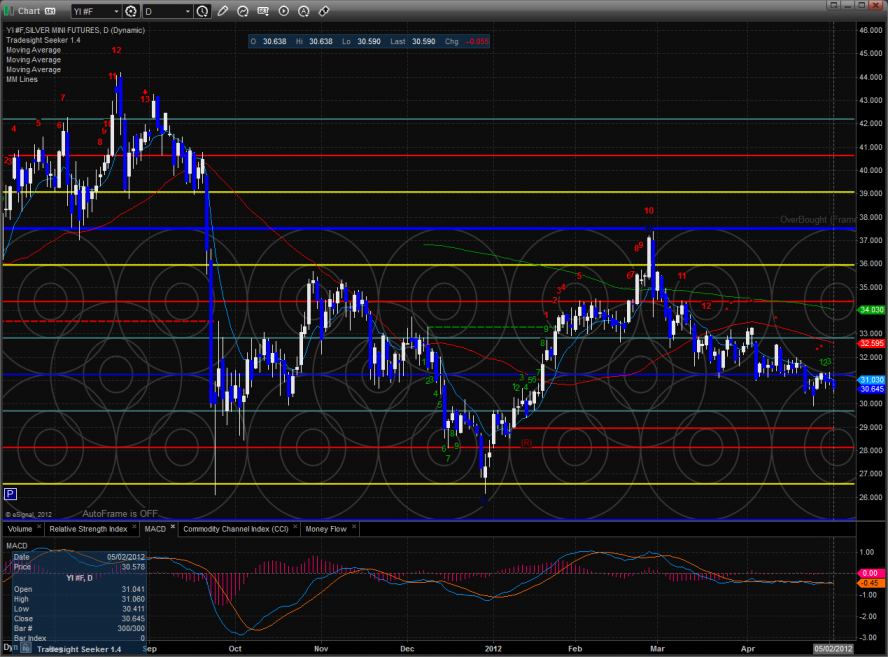The height and width of the screenshot is (657, 888).
Task: Switch to the Volume tab
Action: coord(20,528)
